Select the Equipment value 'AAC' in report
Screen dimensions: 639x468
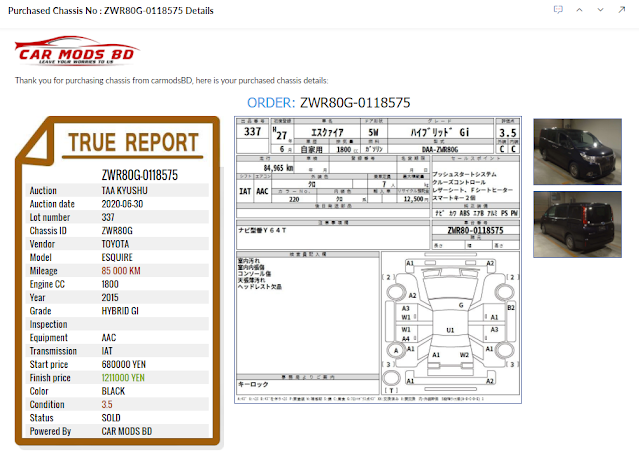[x=109, y=338]
